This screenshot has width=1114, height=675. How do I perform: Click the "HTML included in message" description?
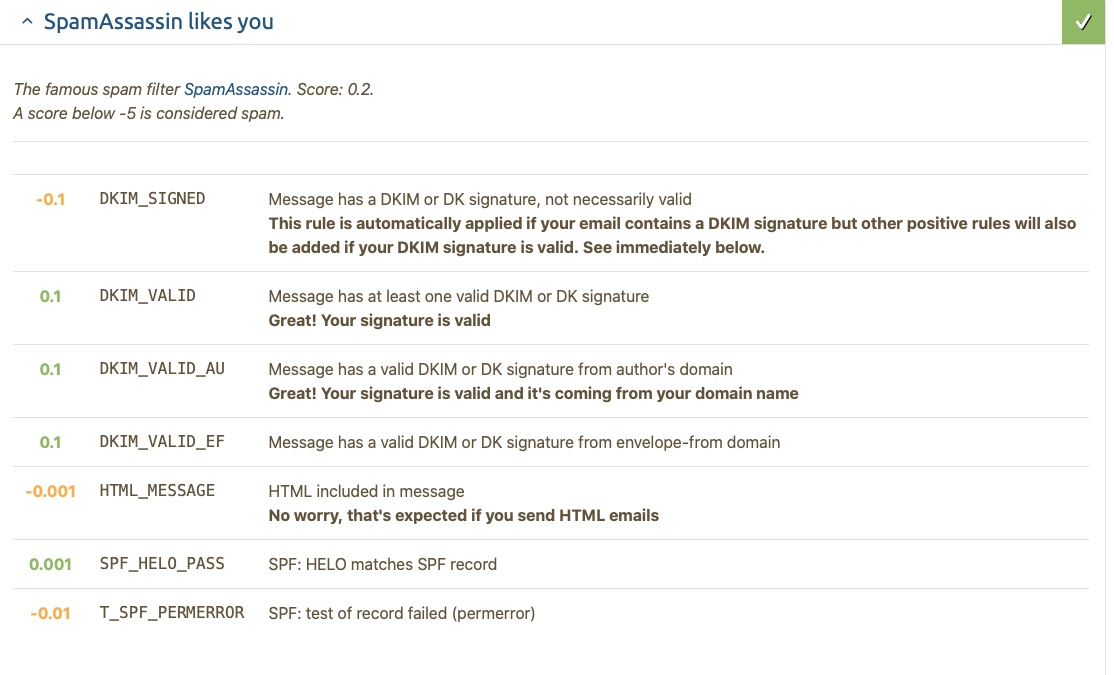366,491
